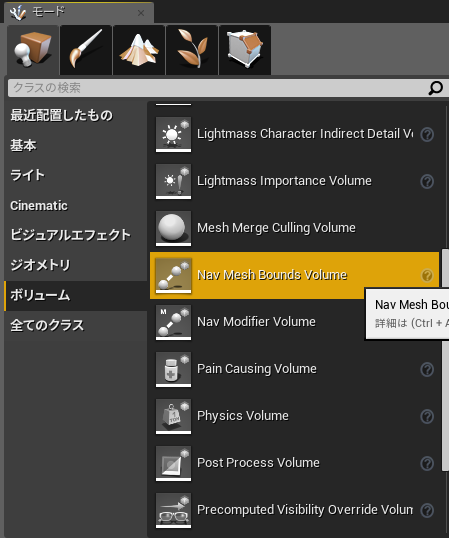
Task: Select Physics Volume text
Action: 243,416
